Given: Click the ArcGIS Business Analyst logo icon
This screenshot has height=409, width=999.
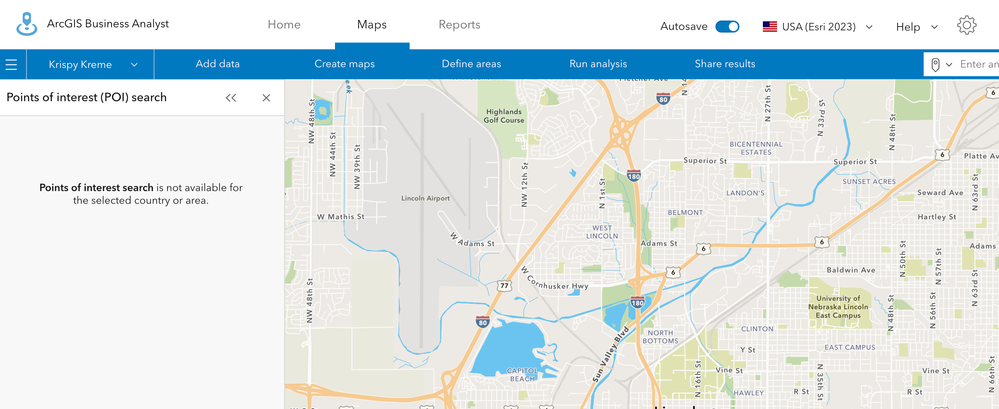Looking at the screenshot, I should [x=25, y=24].
